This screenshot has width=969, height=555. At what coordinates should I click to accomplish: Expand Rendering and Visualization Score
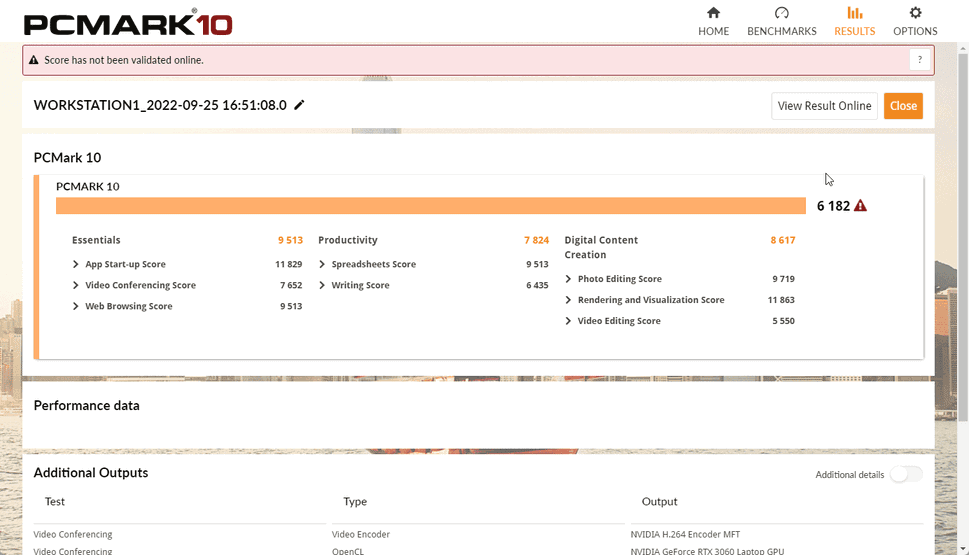coord(569,300)
